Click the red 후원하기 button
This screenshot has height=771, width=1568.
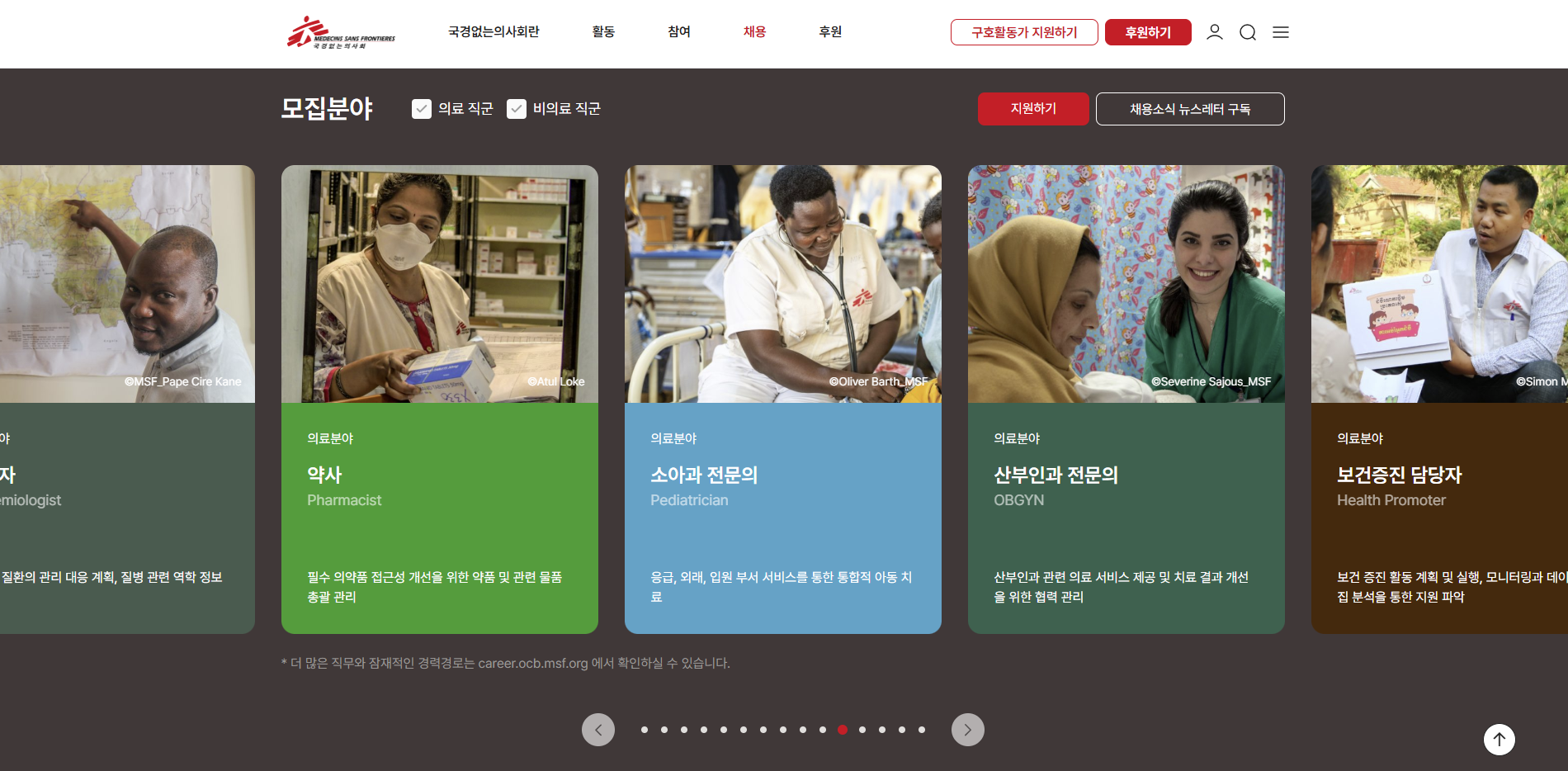tap(1148, 32)
